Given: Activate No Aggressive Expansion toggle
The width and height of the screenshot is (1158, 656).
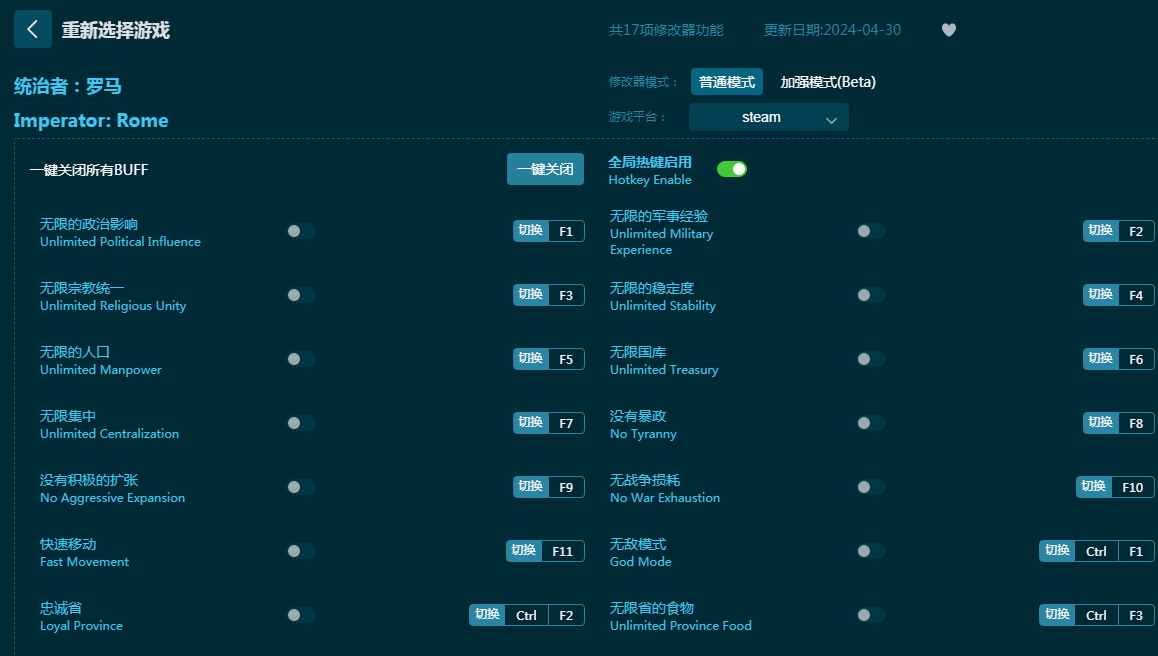Looking at the screenshot, I should pos(301,487).
